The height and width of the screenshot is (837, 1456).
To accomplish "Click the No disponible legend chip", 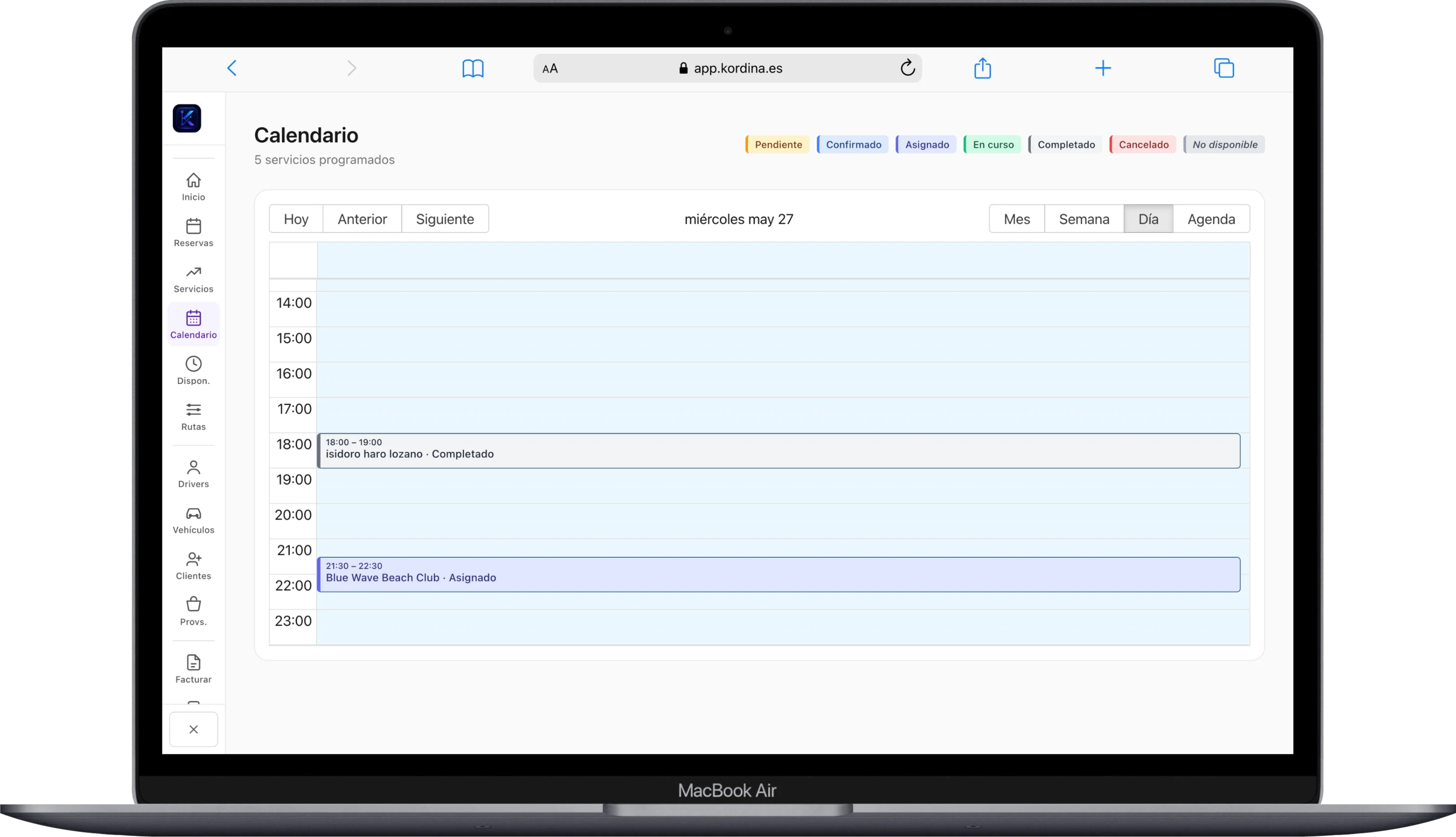I will click(1224, 144).
